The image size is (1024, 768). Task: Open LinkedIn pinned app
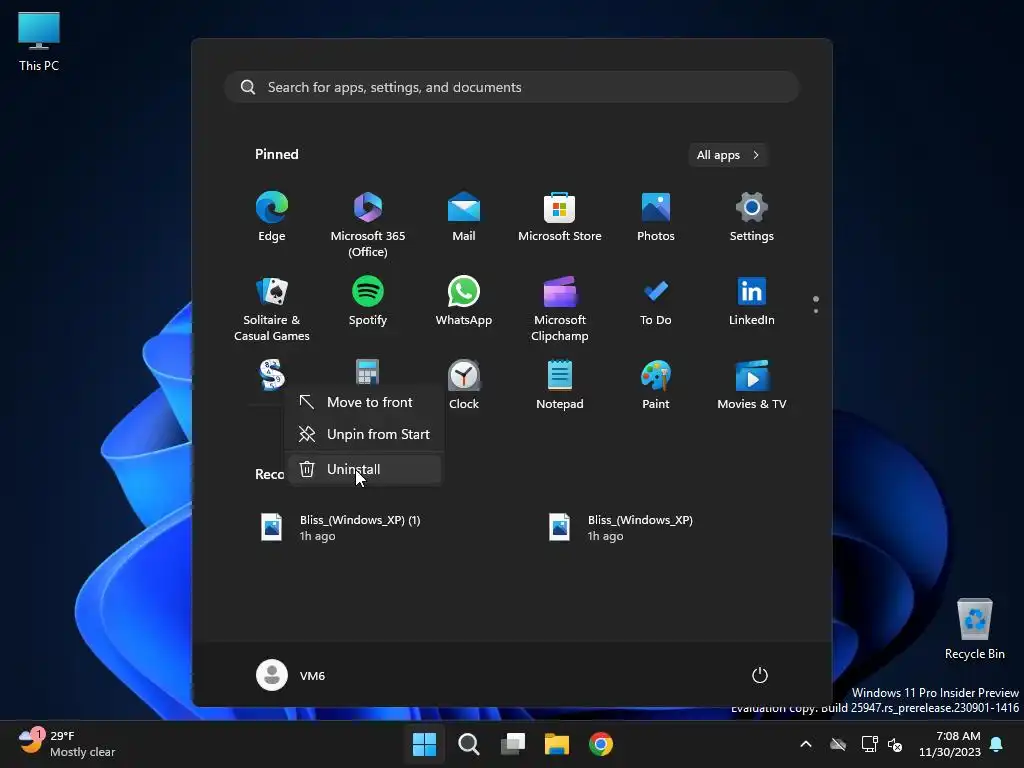pos(752,301)
